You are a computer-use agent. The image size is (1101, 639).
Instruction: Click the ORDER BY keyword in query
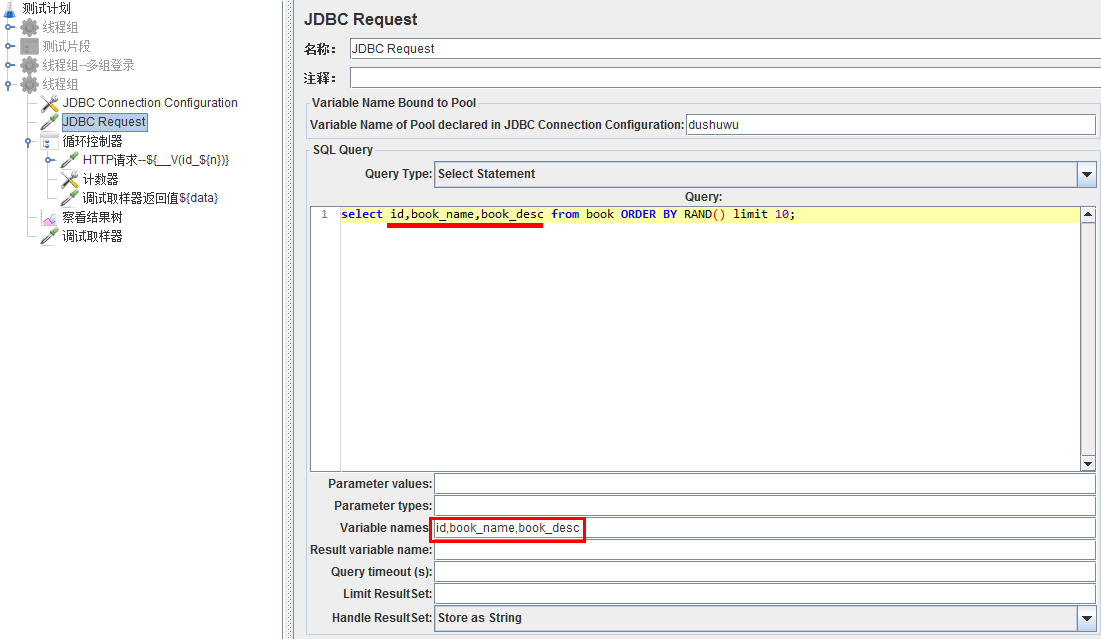(x=649, y=214)
